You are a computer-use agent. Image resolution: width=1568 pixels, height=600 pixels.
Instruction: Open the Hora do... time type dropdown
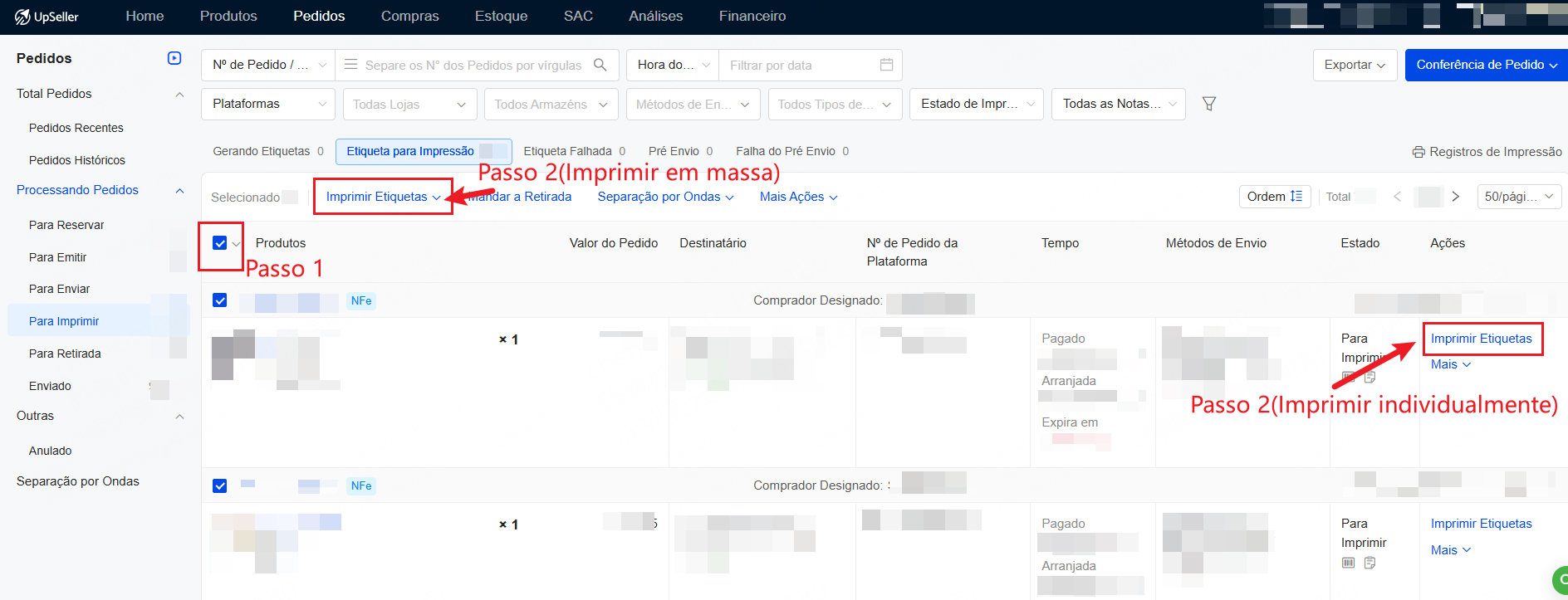pos(673,65)
